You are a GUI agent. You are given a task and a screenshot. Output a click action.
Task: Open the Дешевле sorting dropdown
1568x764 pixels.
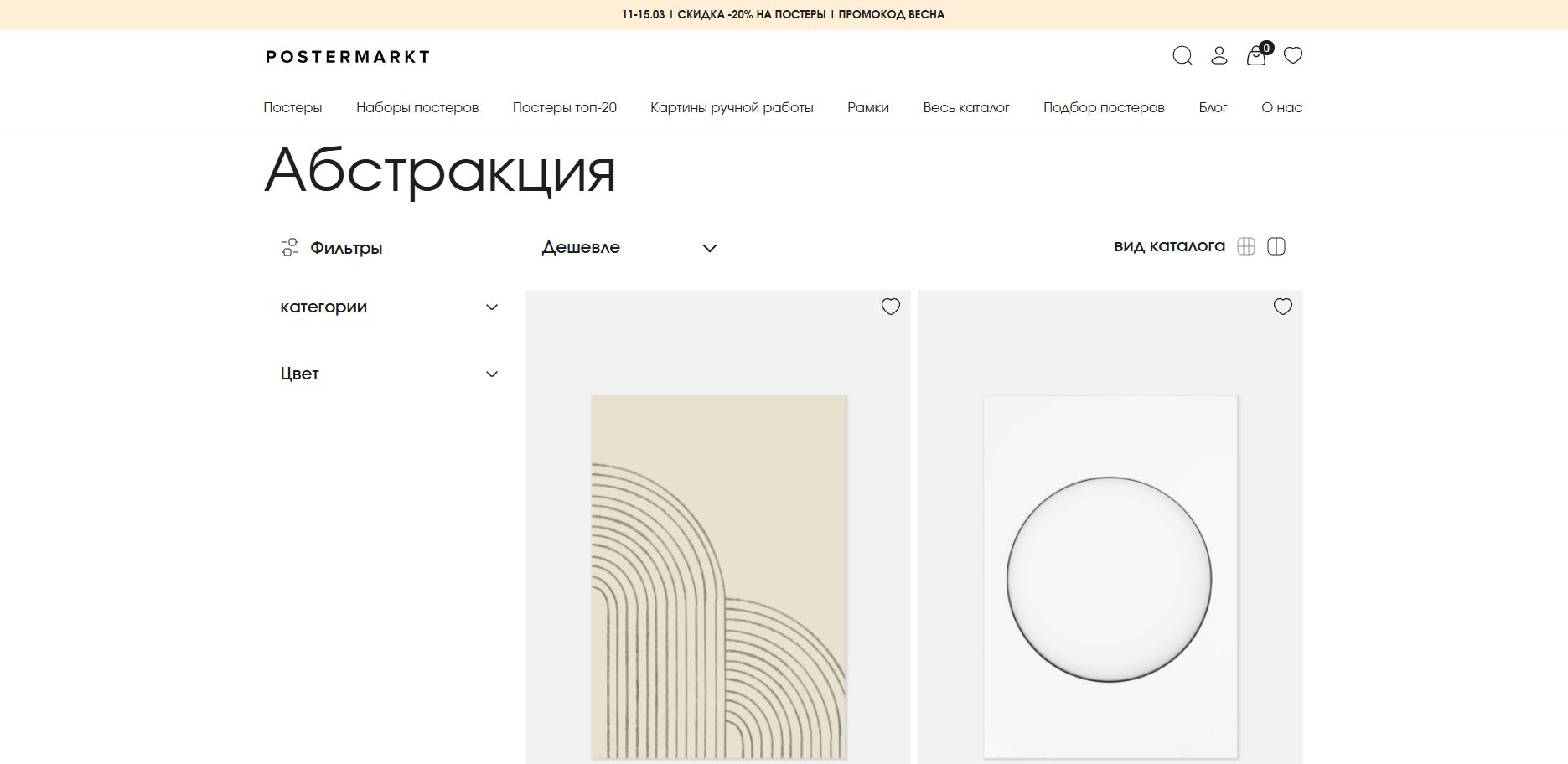tap(627, 247)
